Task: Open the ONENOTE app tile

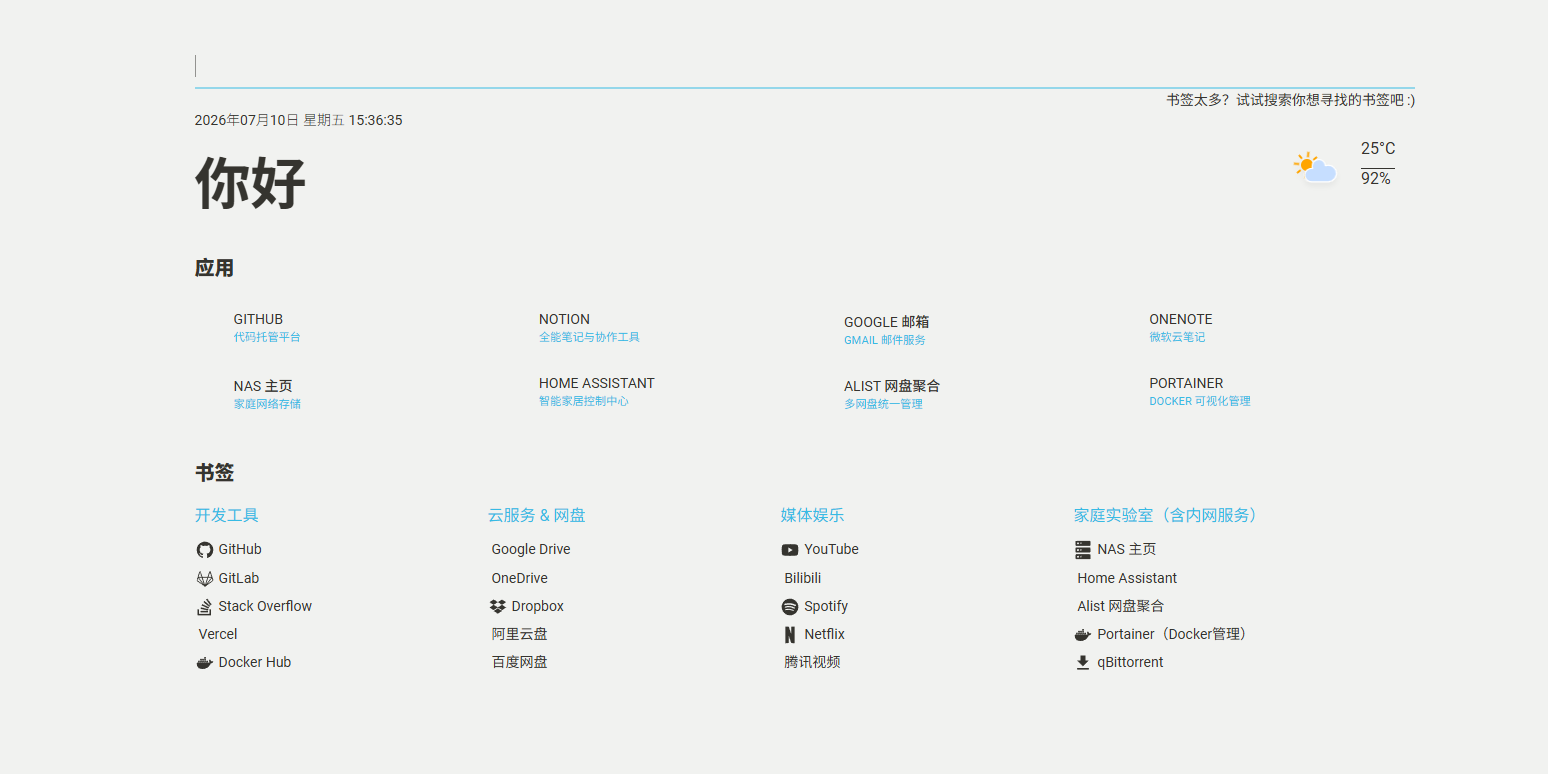Action: click(x=1181, y=328)
